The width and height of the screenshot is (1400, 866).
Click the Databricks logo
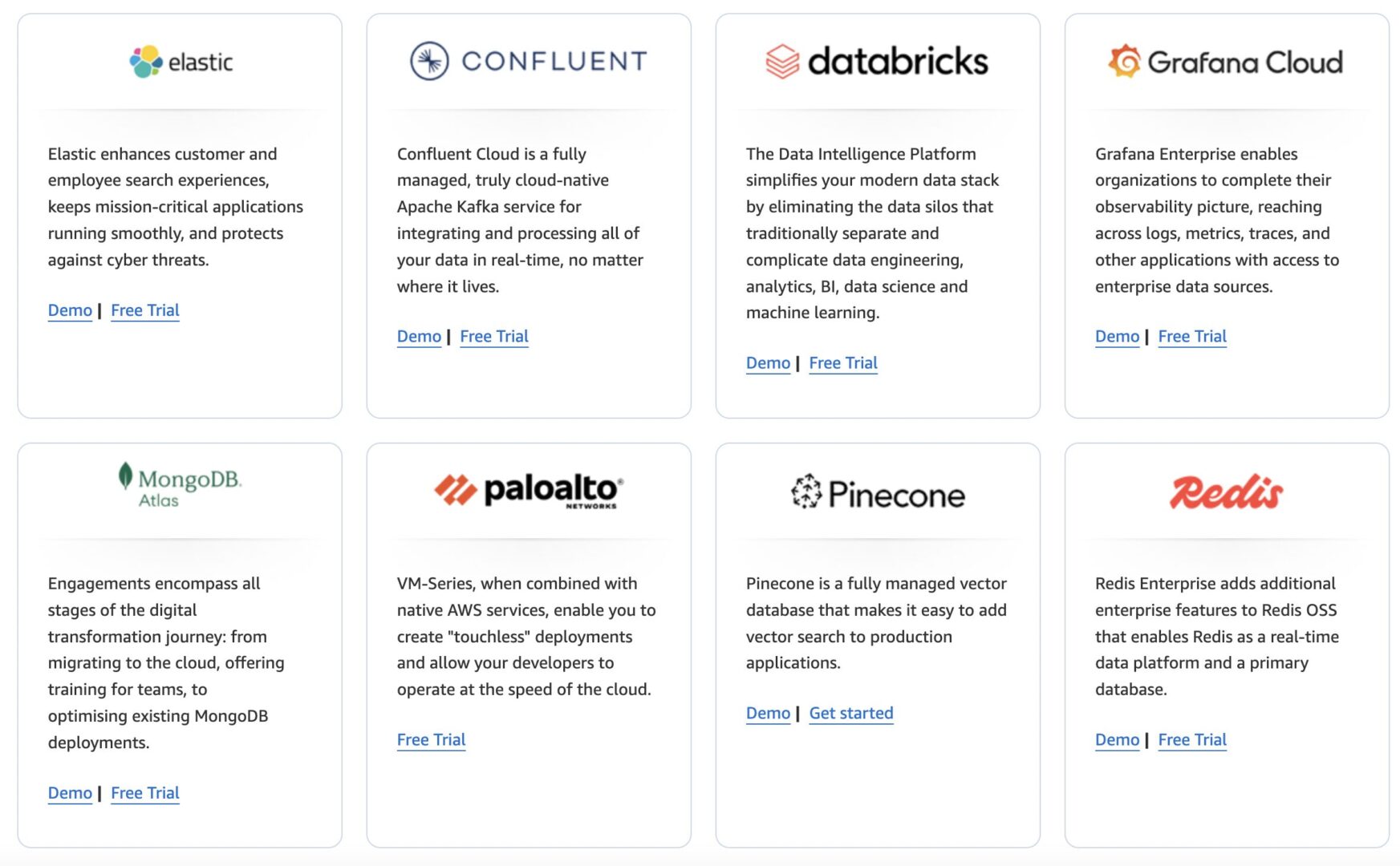point(877,62)
